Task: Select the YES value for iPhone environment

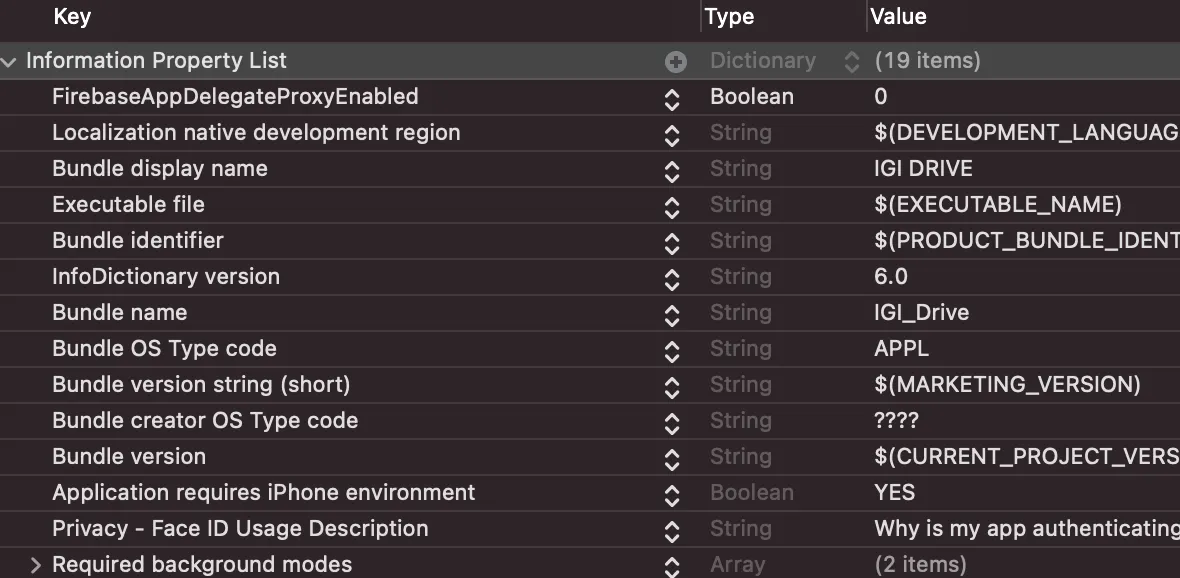Action: click(x=894, y=493)
